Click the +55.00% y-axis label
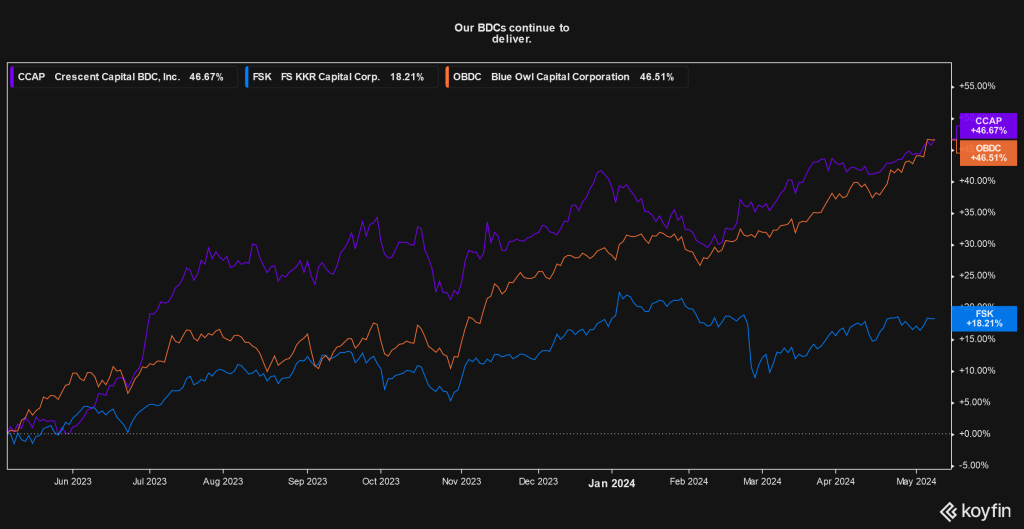Image resolution: width=1024 pixels, height=529 pixels. (x=976, y=86)
